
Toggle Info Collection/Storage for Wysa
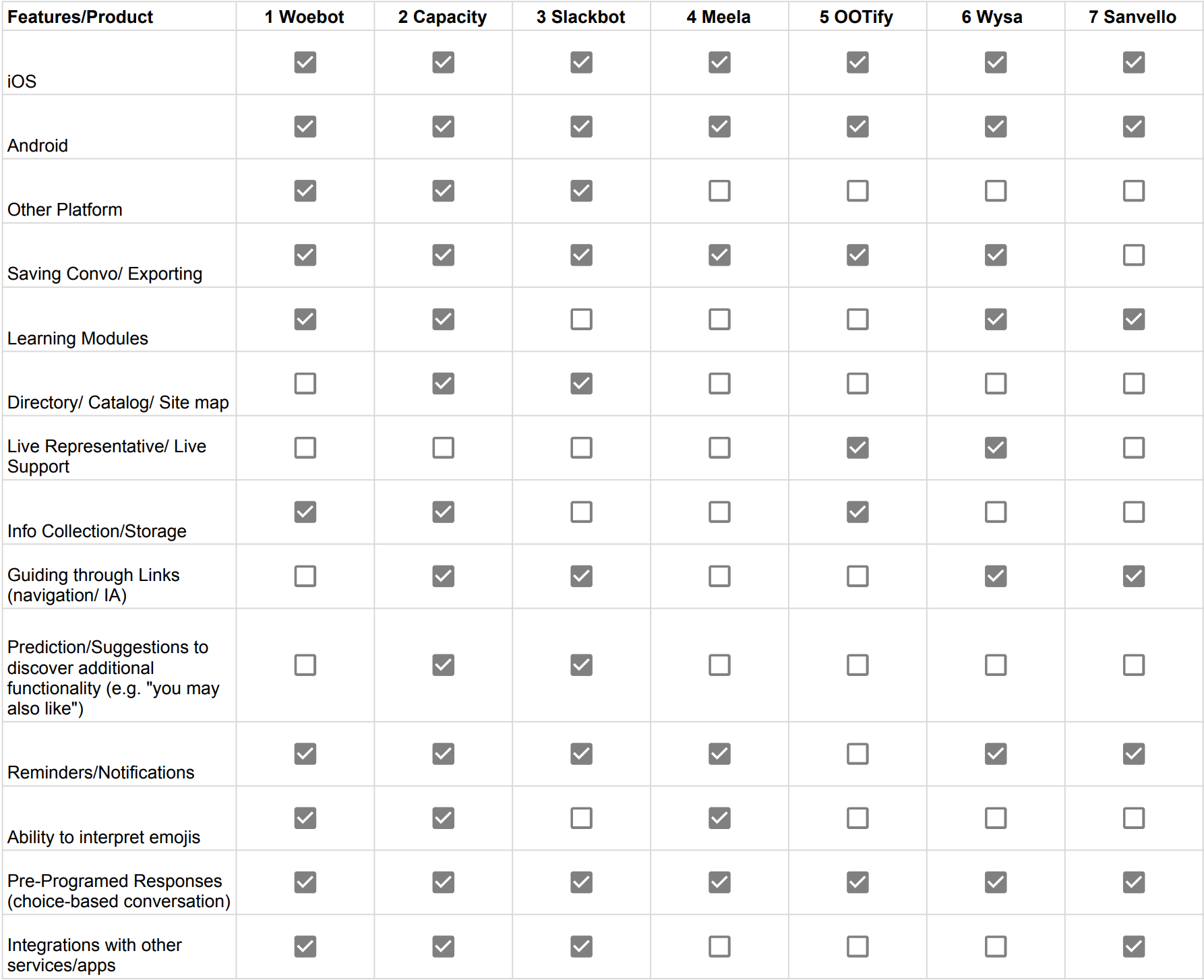[996, 512]
